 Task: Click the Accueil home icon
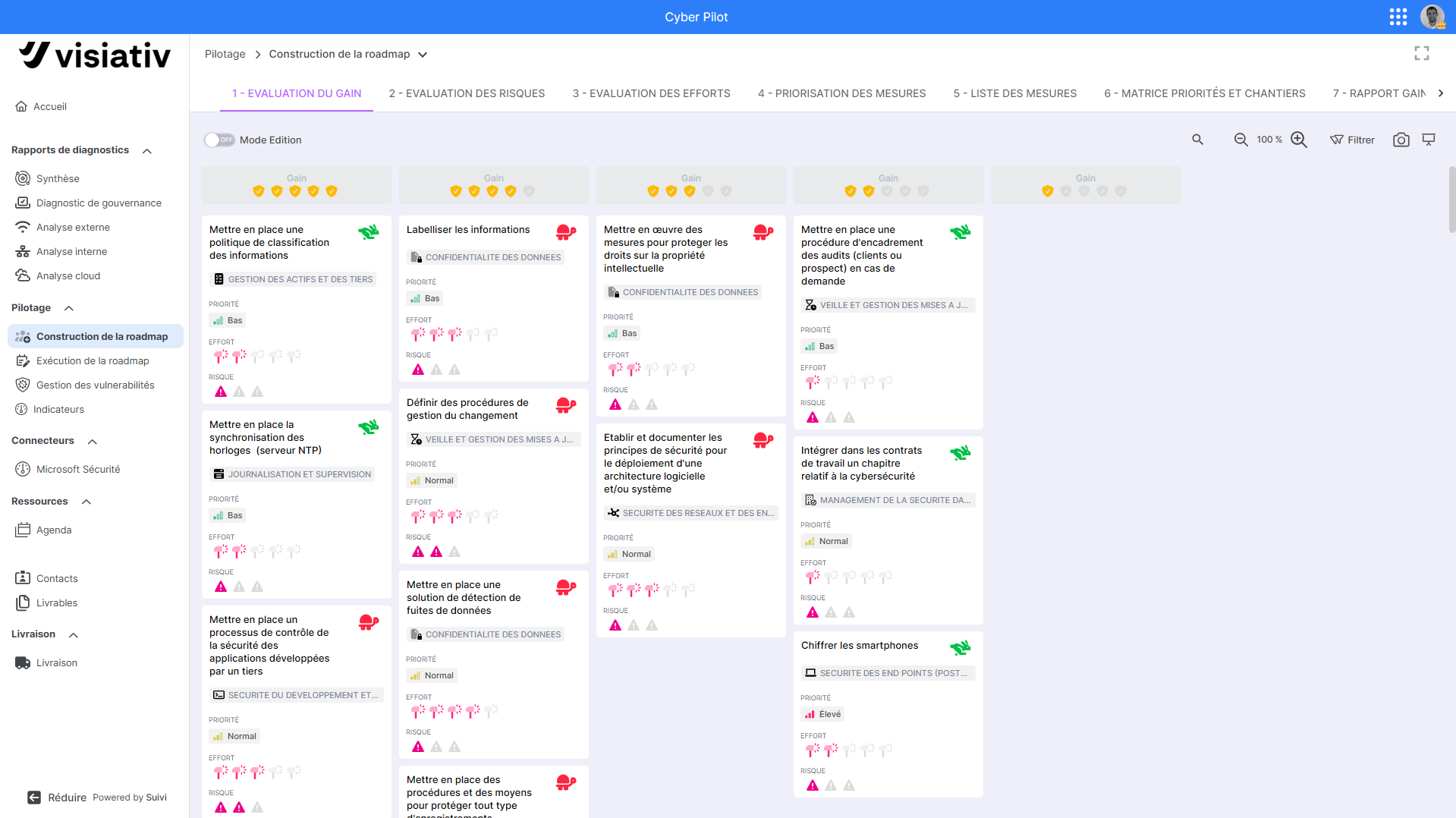pos(21,106)
